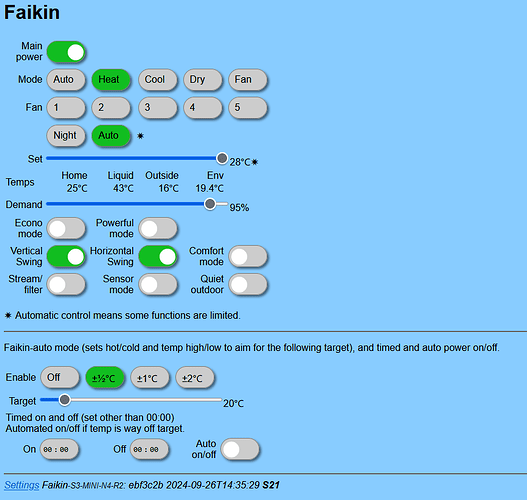The width and height of the screenshot is (527, 500).
Task: Set fan speed to 5
Action: pos(248,108)
